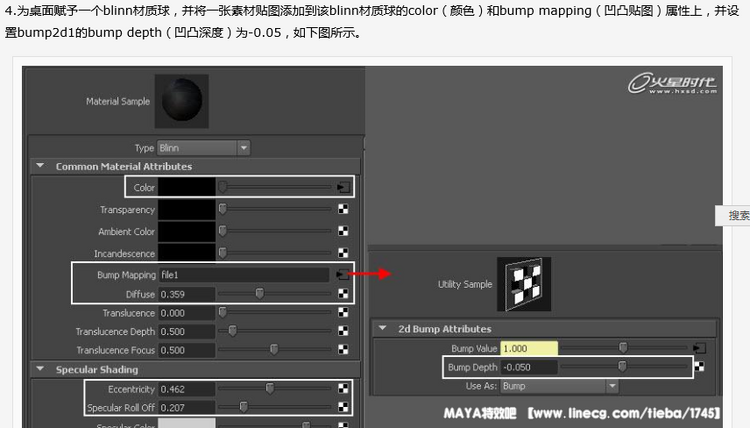Click the Ambient Color checker map button
Viewport: 750px width, 428px height.
(343, 232)
